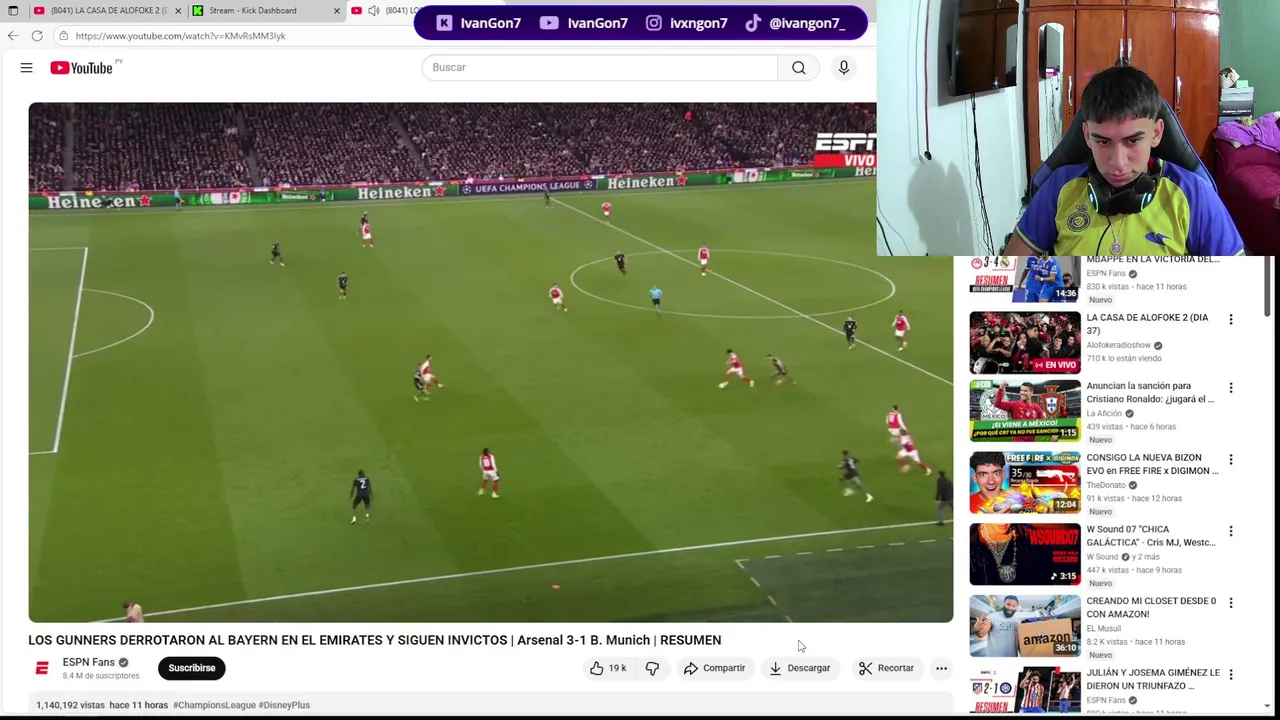
Task: Open W Sound 07 CHICA GALÁCTICA thumbnail
Action: (x=1024, y=554)
